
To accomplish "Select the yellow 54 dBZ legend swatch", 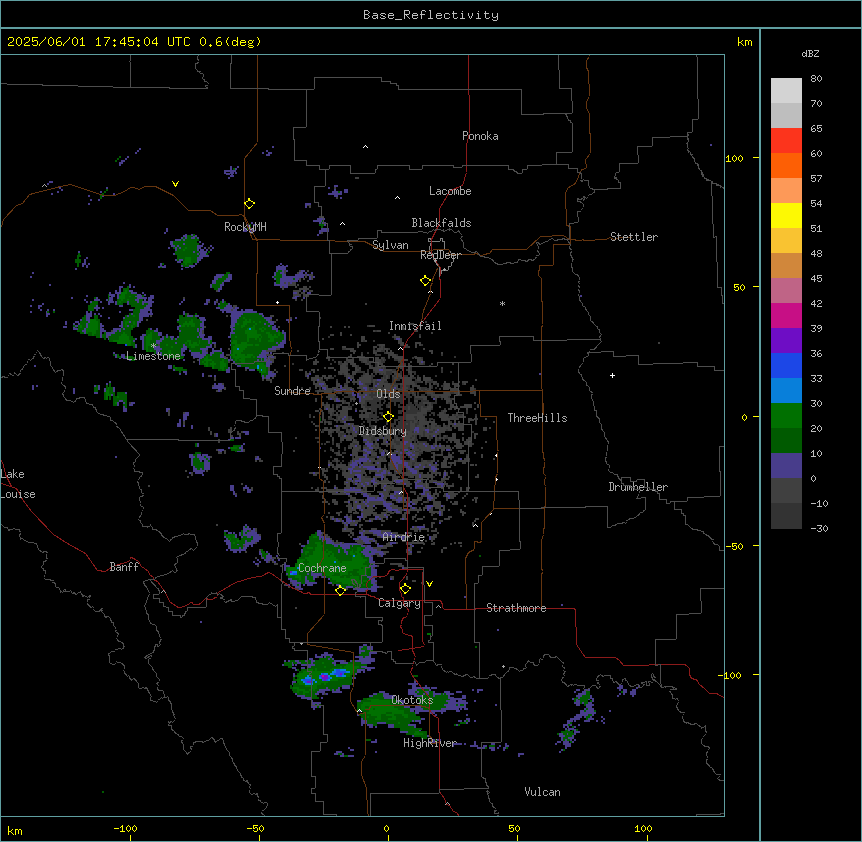I will [786, 215].
